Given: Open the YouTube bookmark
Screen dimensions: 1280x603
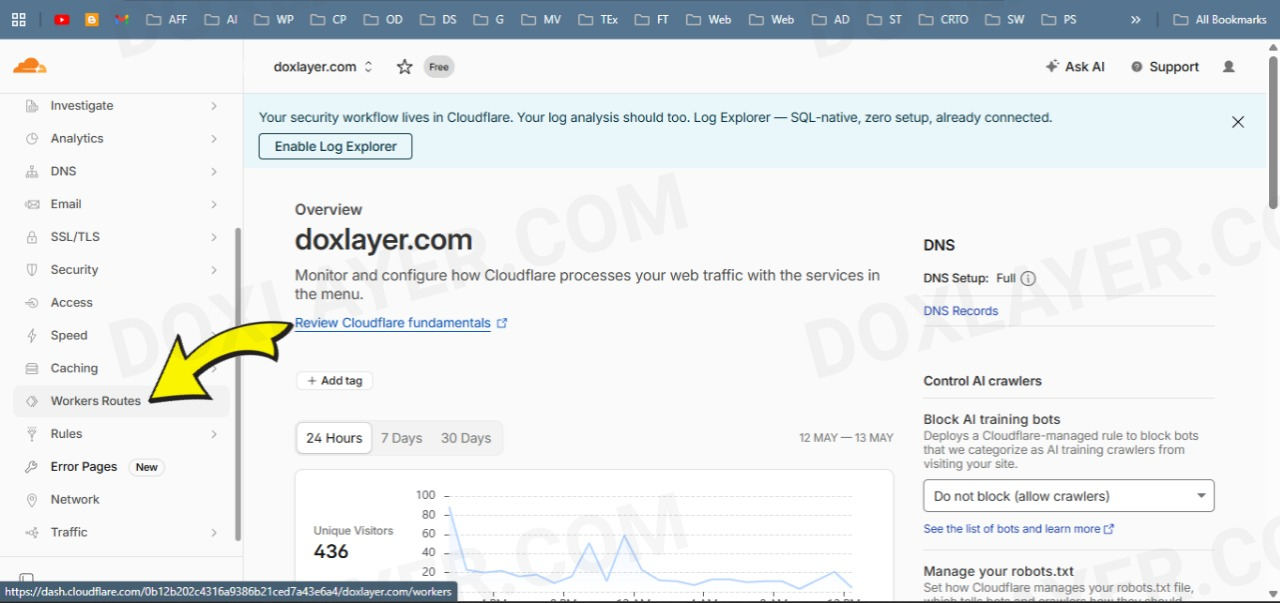Looking at the screenshot, I should (62, 19).
